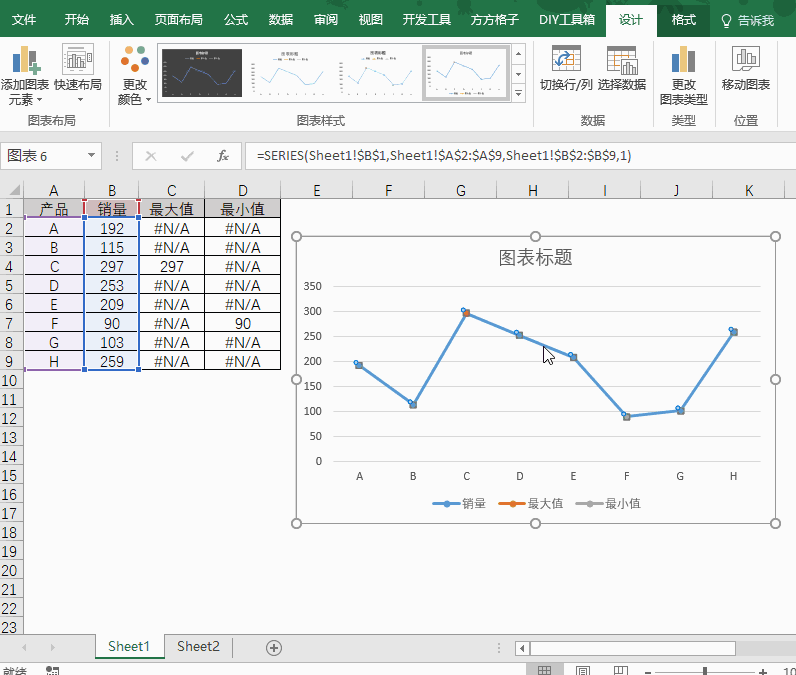Select the Sheet1 tab
The width and height of the screenshot is (796, 675).
pyautogui.click(x=129, y=646)
